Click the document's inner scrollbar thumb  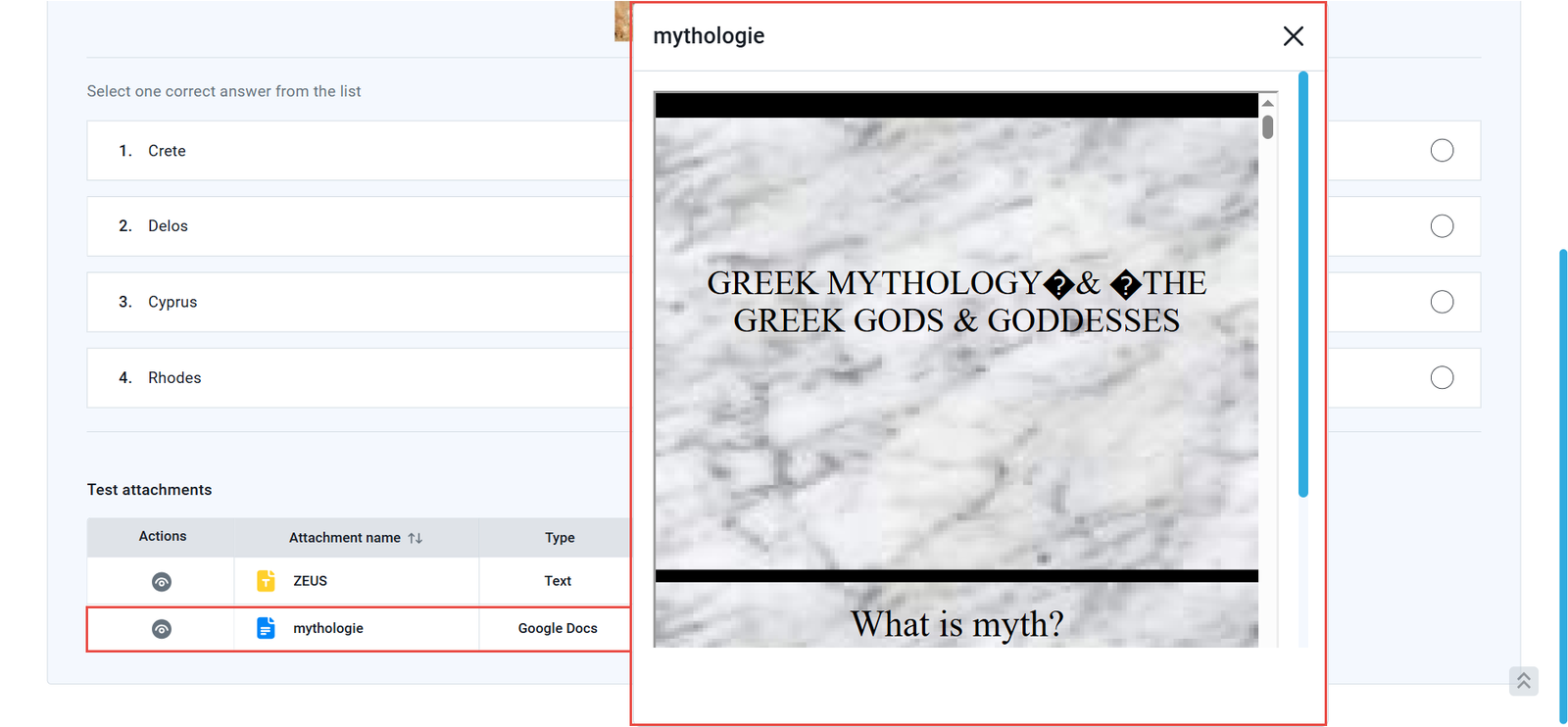1268,127
